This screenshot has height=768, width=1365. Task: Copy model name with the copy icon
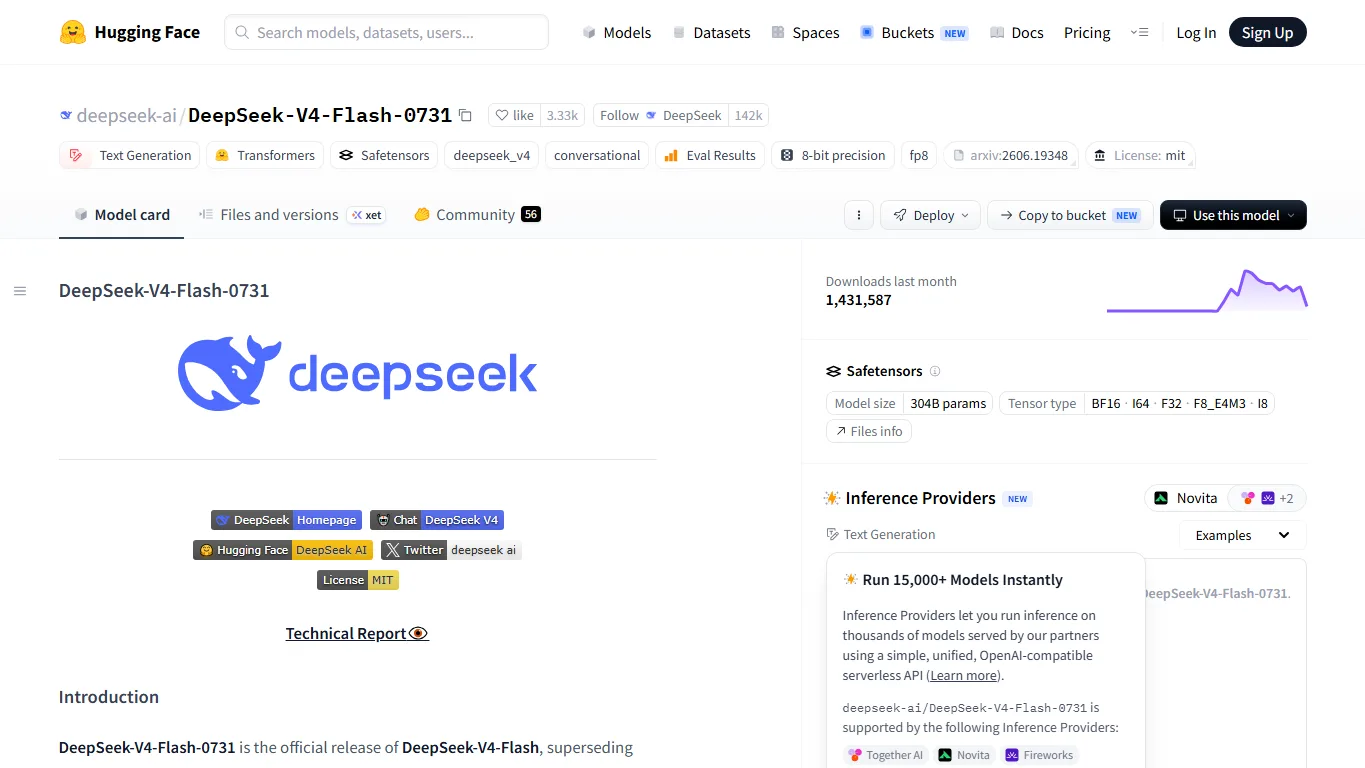[465, 115]
